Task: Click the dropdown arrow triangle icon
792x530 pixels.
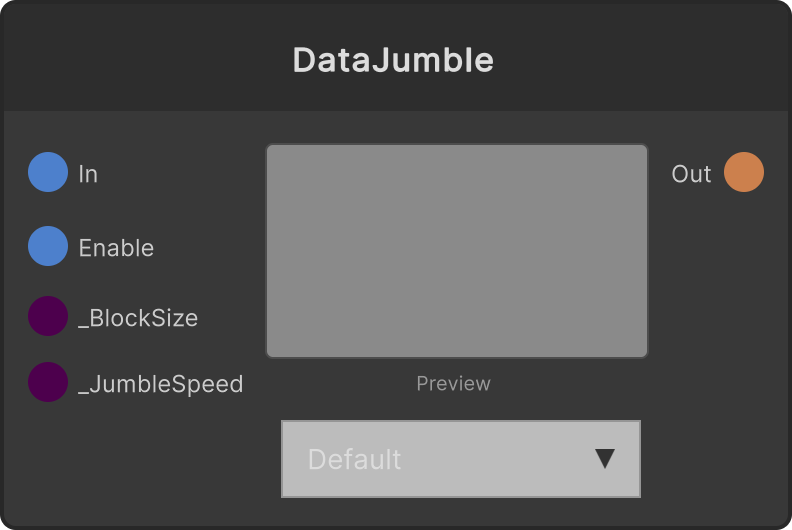Action: pyautogui.click(x=605, y=459)
